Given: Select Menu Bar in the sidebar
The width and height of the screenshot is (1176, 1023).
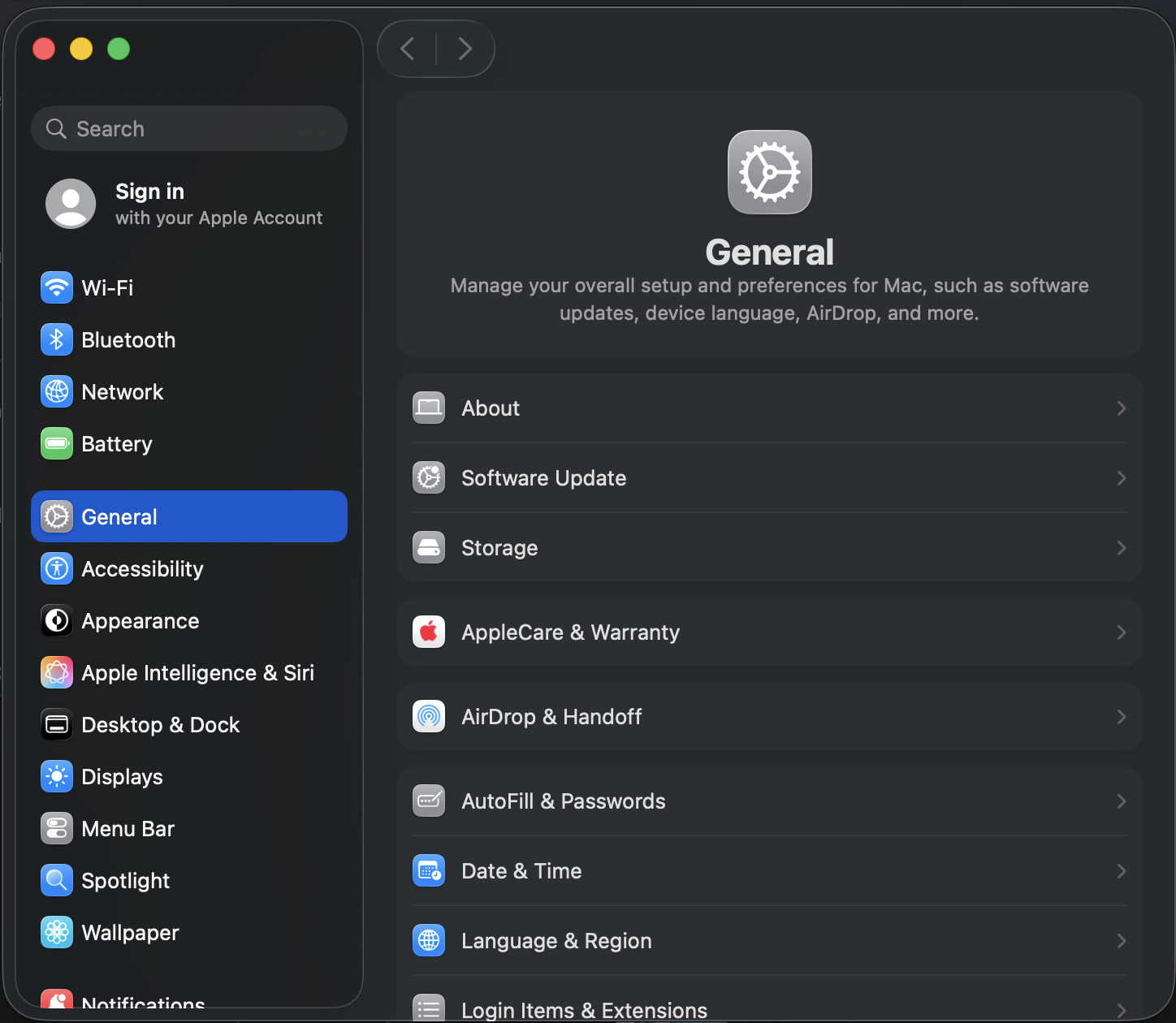Looking at the screenshot, I should (128, 828).
